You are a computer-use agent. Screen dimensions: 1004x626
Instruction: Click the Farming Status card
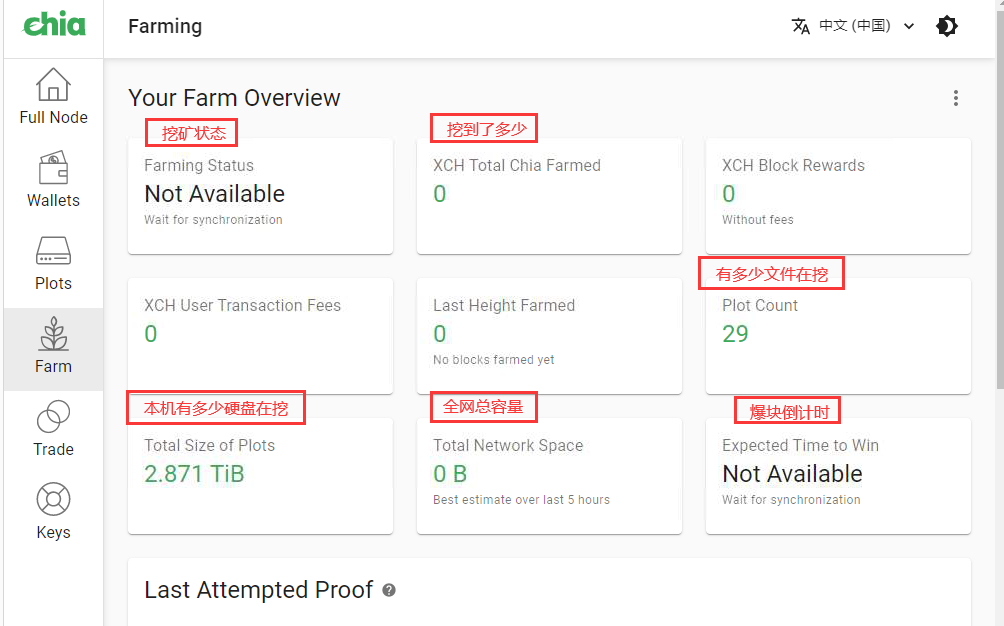pyautogui.click(x=260, y=196)
